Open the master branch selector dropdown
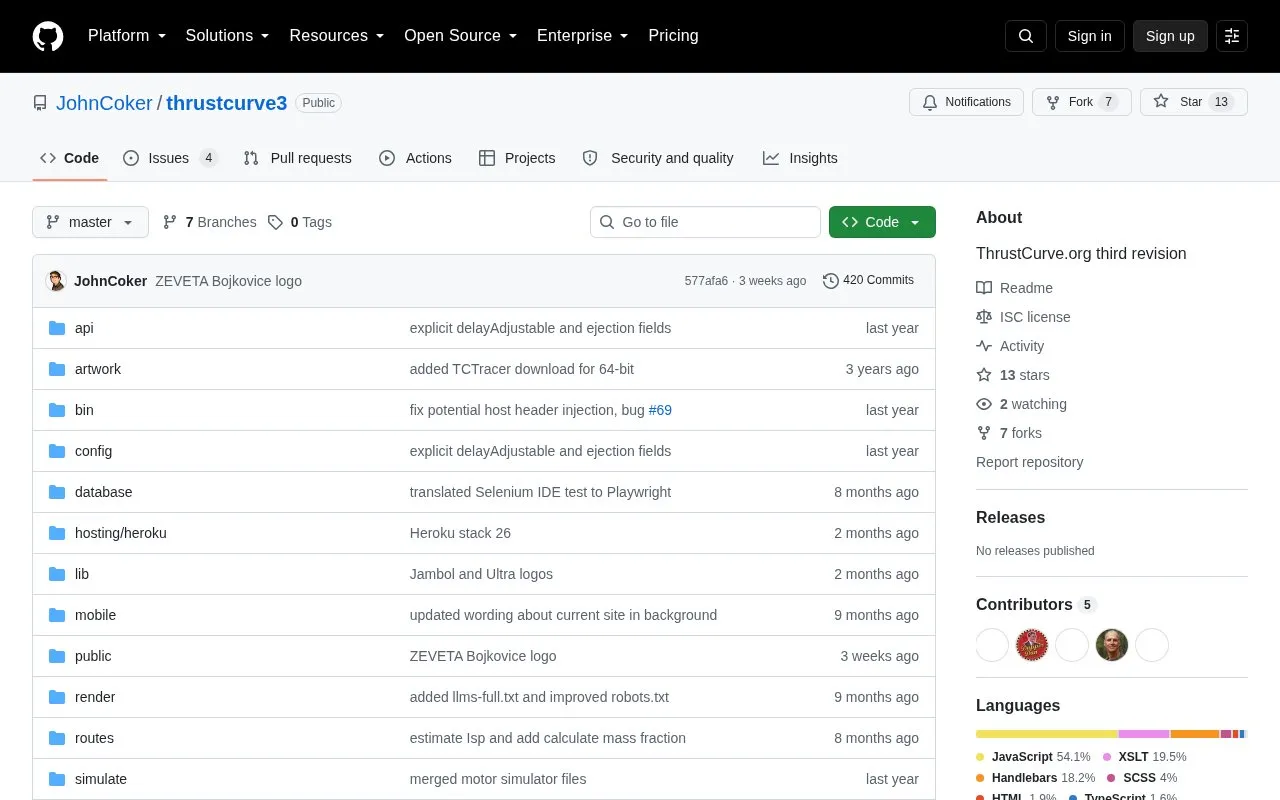 point(90,222)
